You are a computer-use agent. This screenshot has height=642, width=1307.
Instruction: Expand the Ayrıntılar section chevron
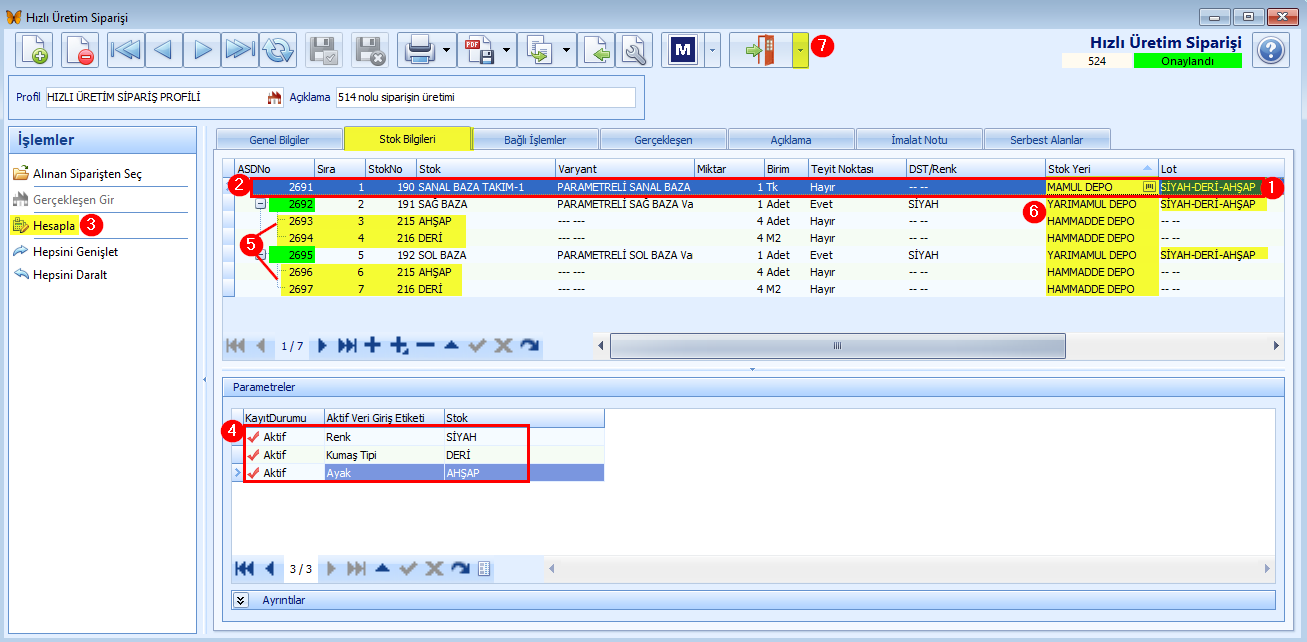pos(241,600)
